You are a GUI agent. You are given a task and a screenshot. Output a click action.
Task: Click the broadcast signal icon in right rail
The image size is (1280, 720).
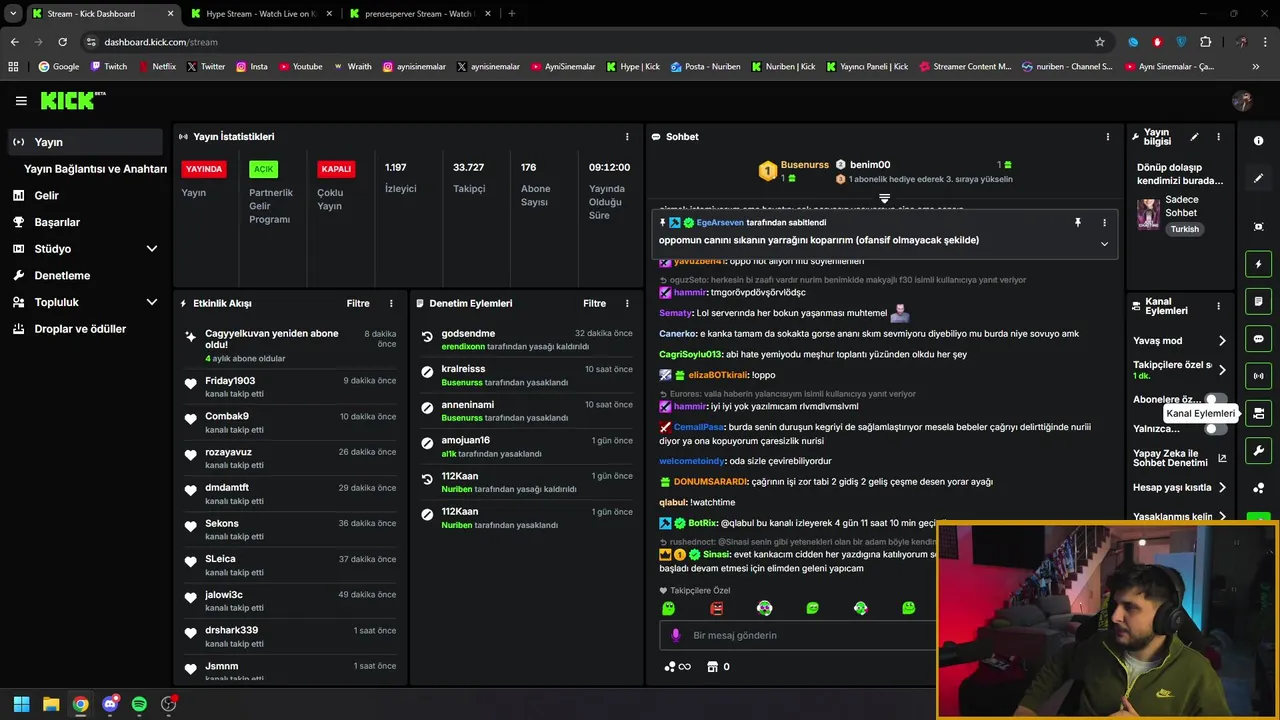click(1258, 376)
